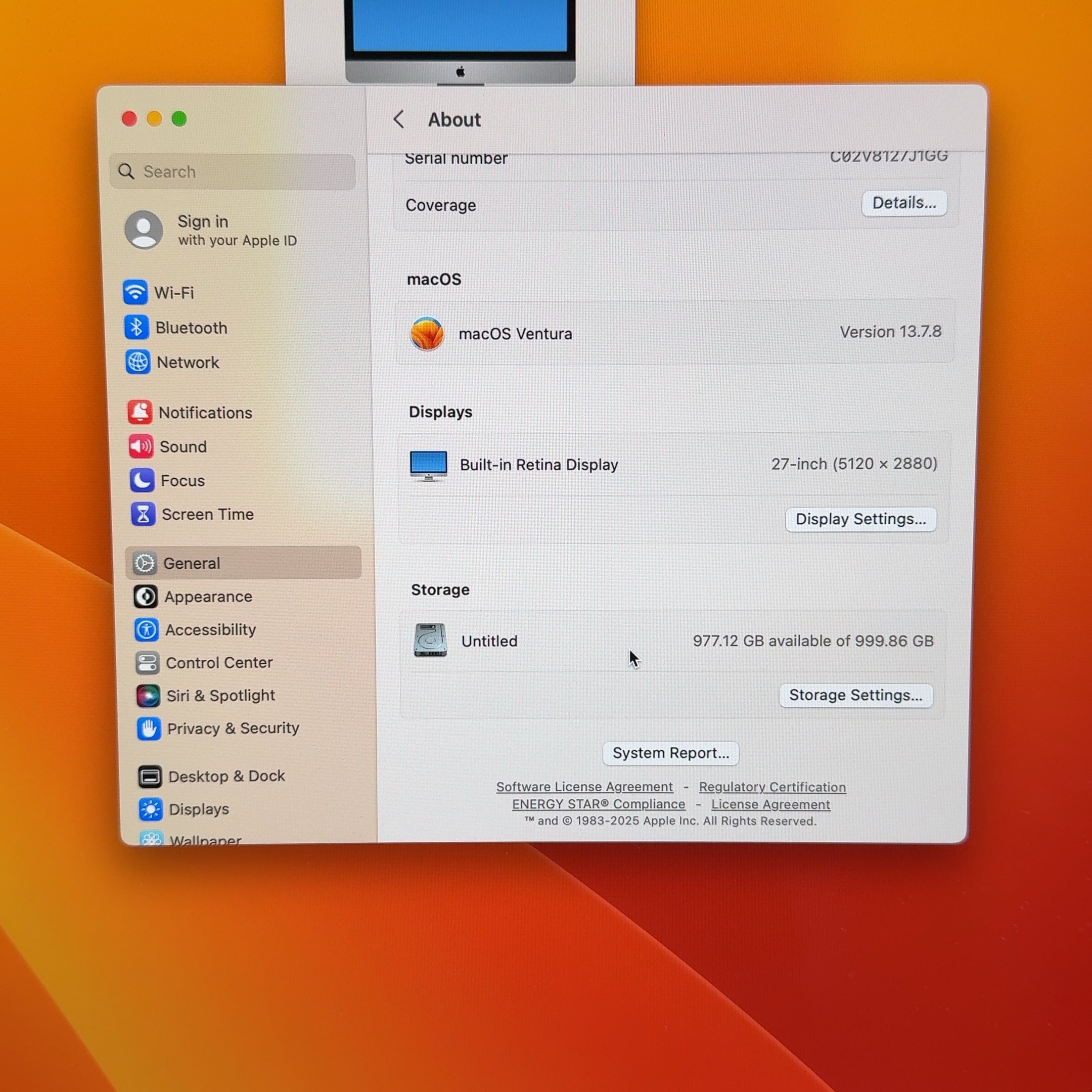Open ENERGY STAR Compliance link
This screenshot has height=1092, width=1092.
(599, 804)
